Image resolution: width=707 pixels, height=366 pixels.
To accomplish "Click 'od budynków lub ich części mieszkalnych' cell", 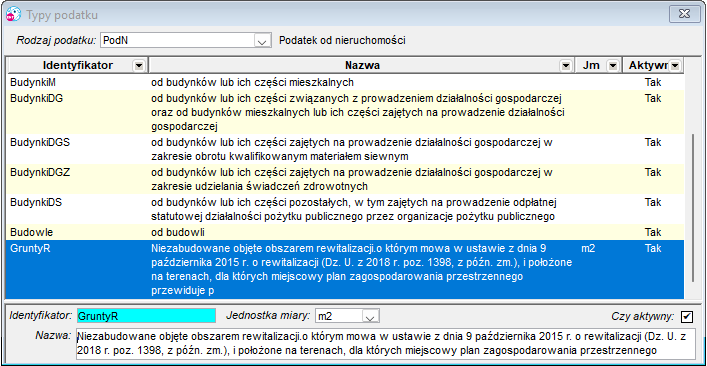I will [252, 83].
